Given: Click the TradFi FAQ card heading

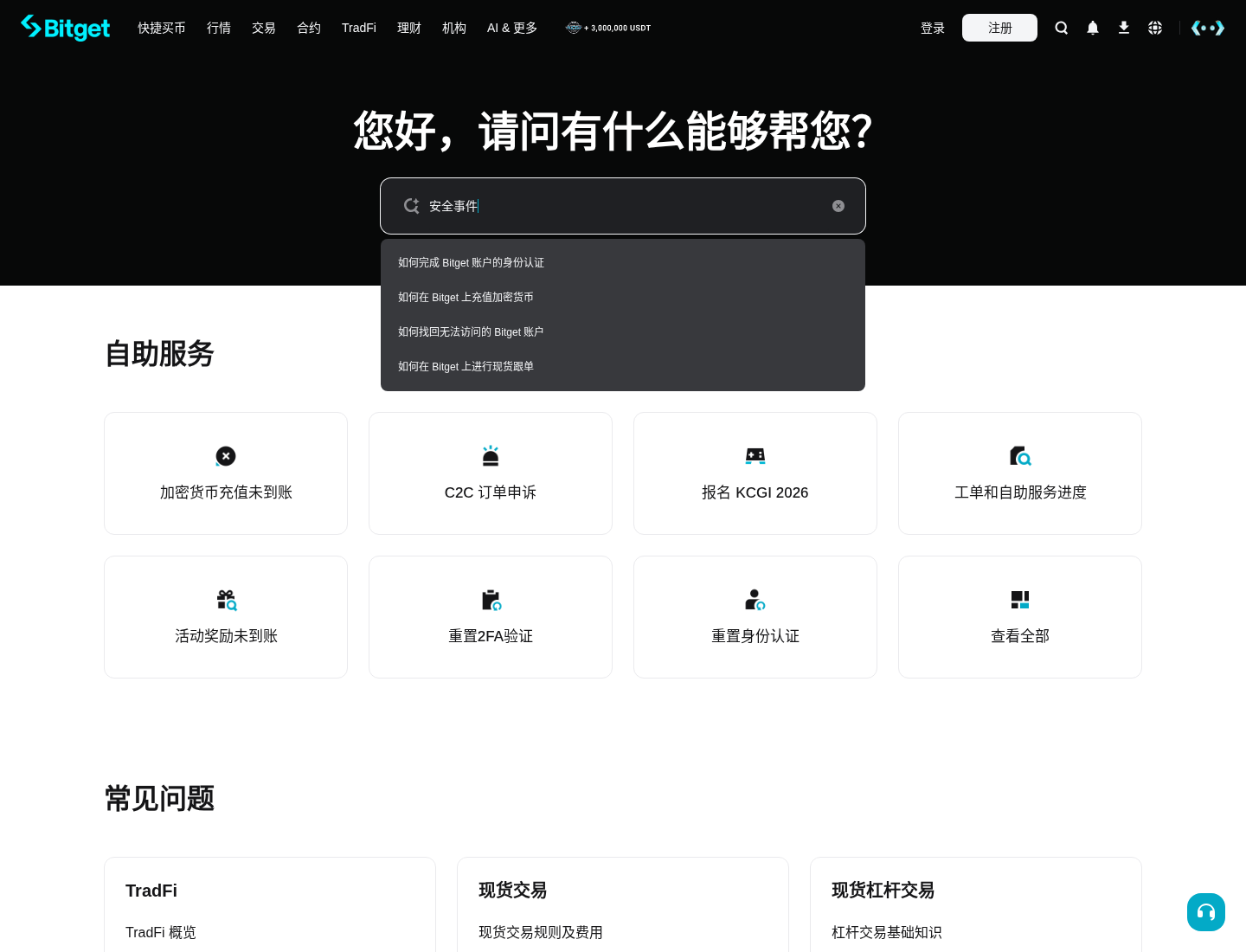Looking at the screenshot, I should coord(151,891).
